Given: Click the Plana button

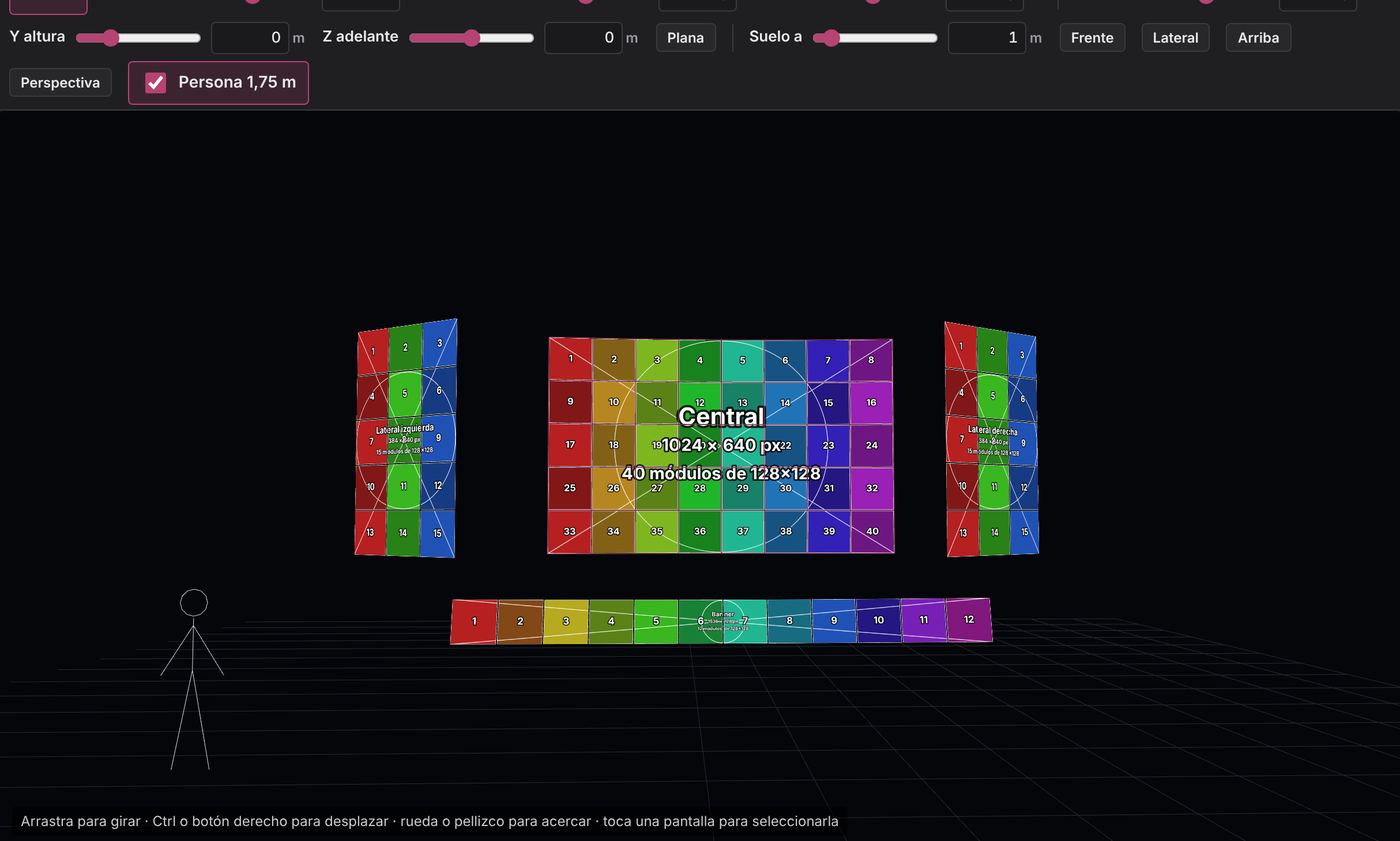Looking at the screenshot, I should [x=685, y=38].
